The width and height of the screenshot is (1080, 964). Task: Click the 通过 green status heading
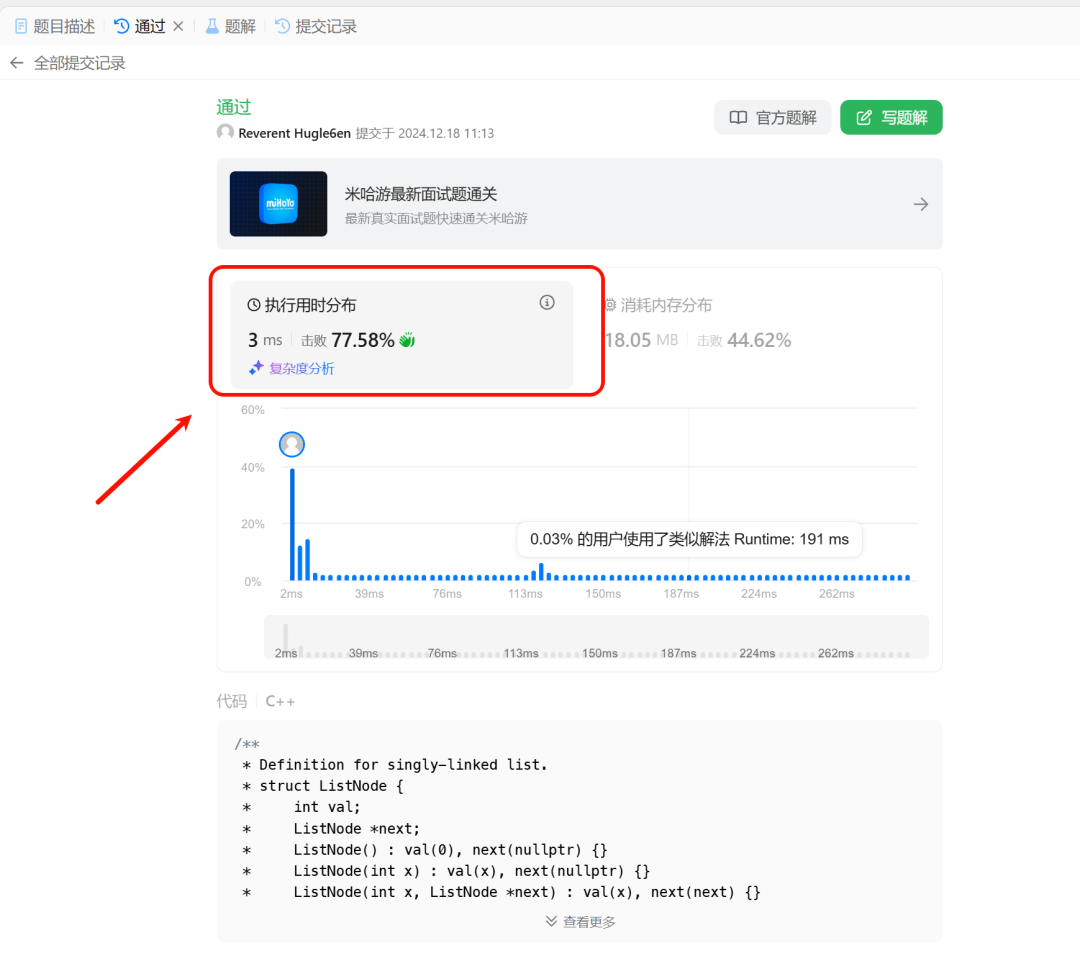234,107
